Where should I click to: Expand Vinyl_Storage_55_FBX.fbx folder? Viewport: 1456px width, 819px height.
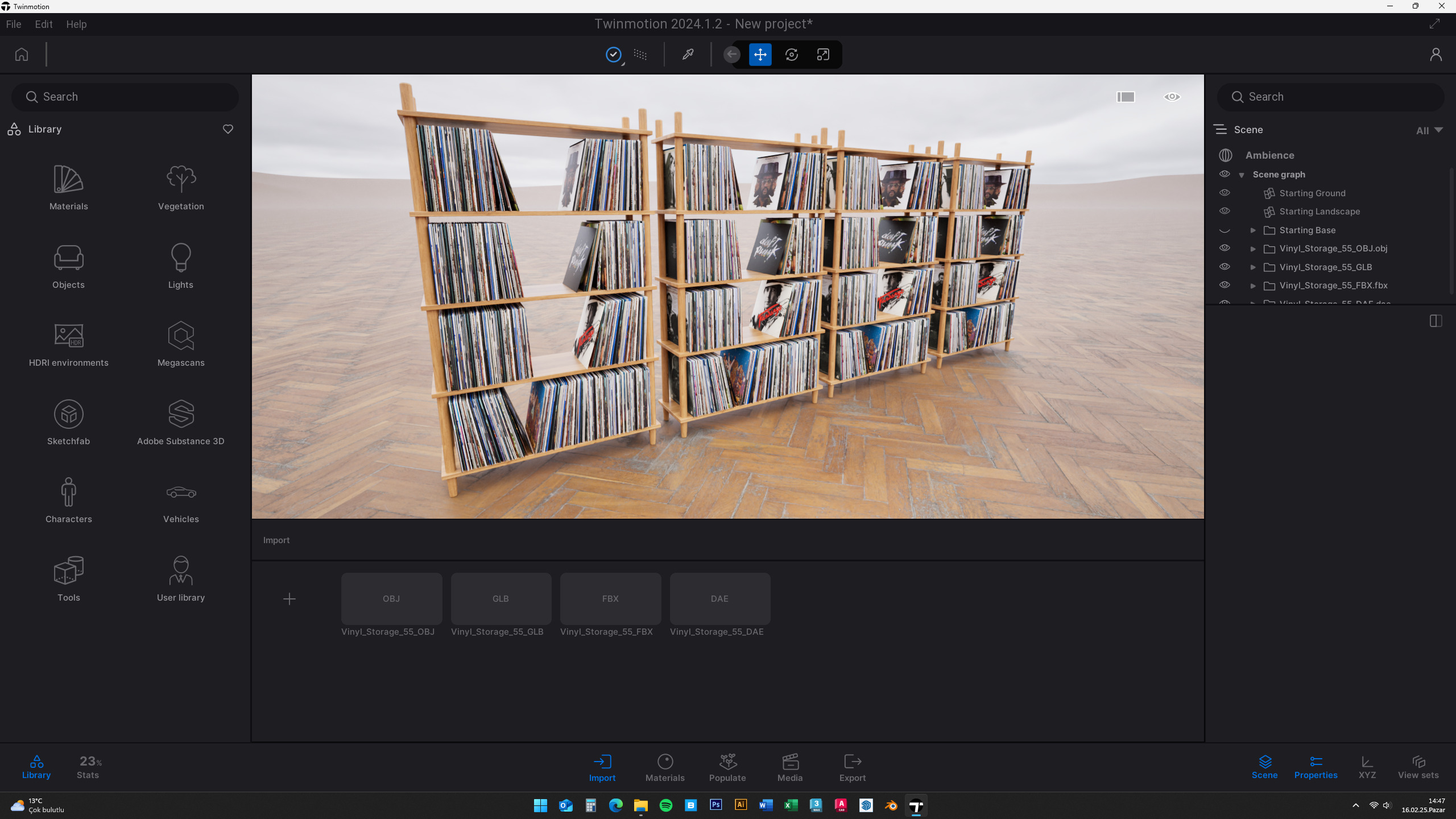click(x=1253, y=286)
